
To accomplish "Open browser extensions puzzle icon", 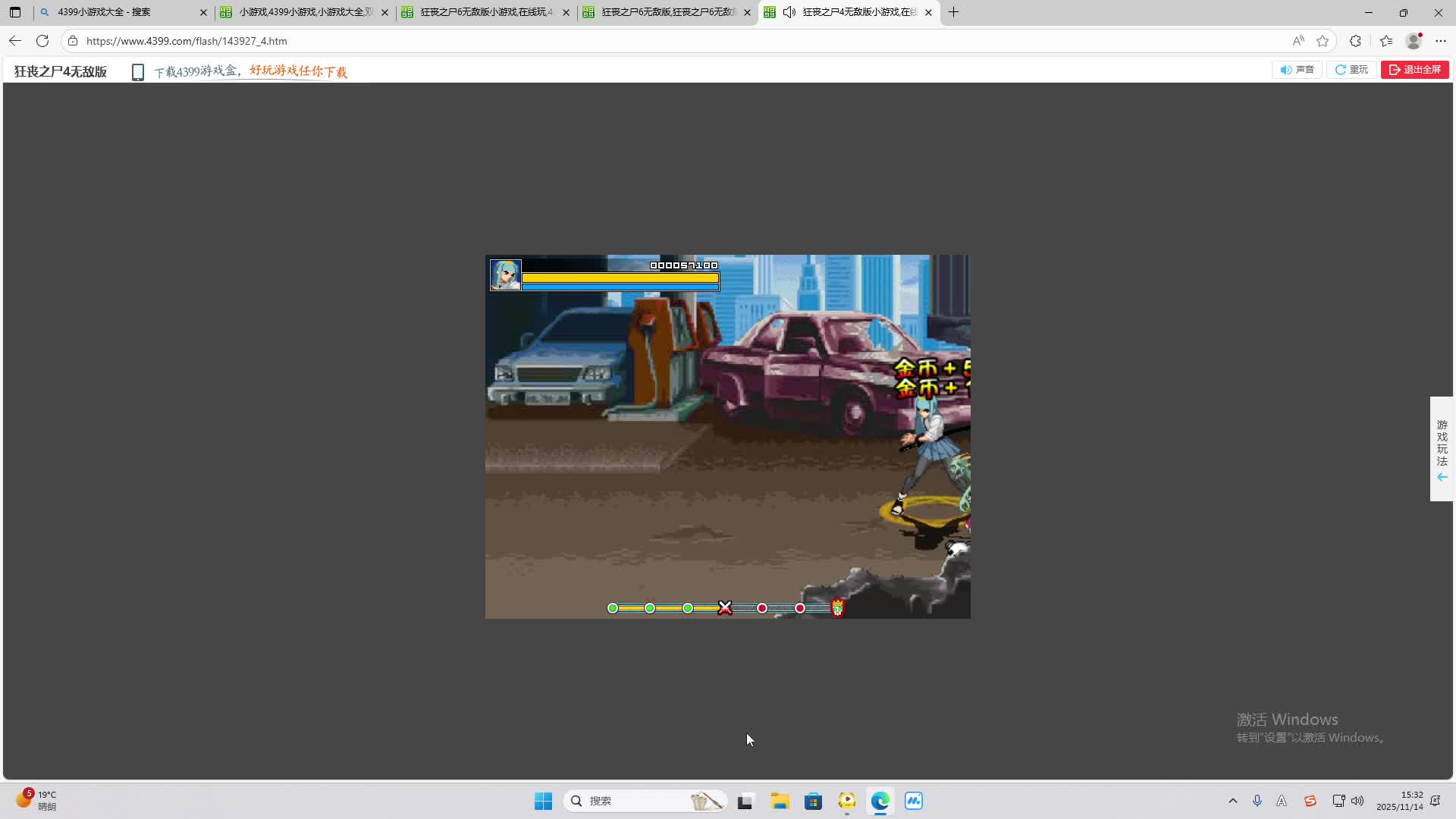I will (x=1355, y=41).
